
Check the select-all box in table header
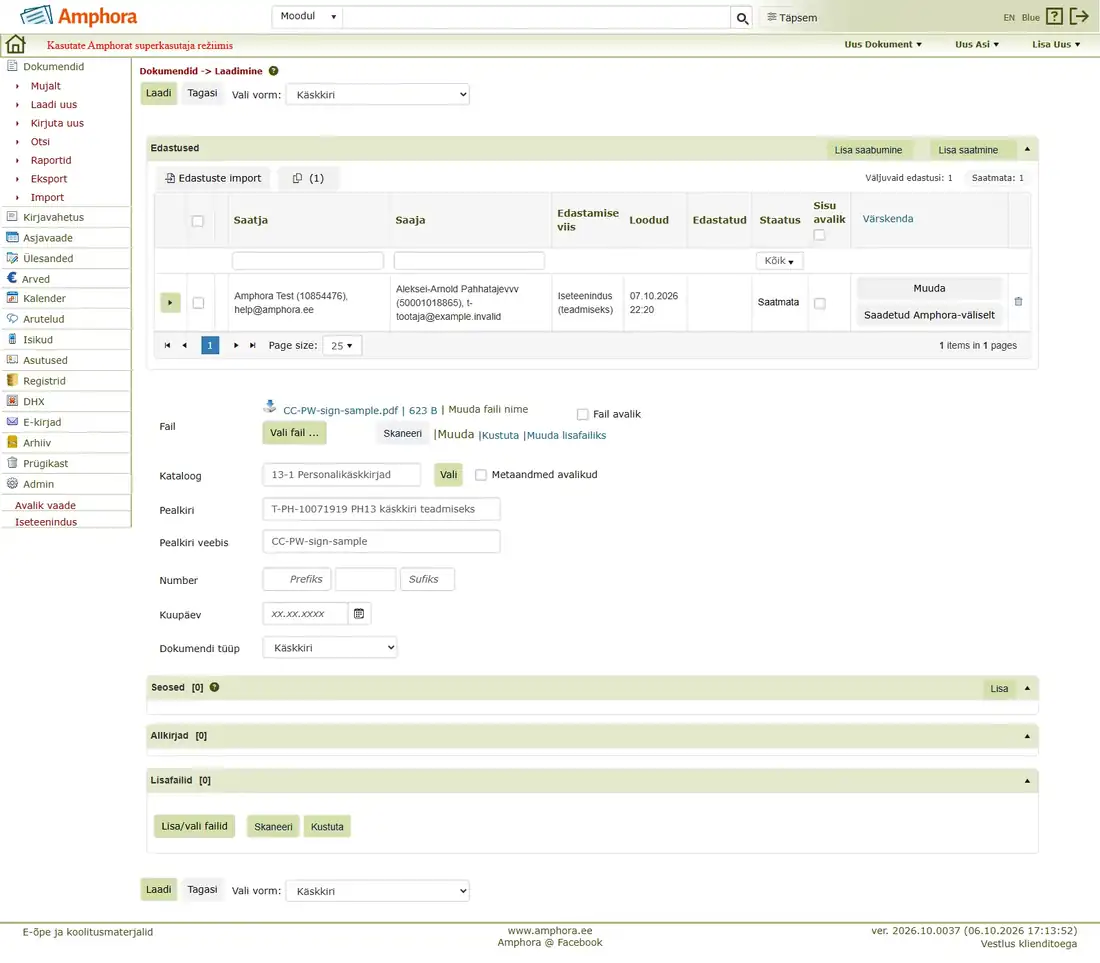pyautogui.click(x=197, y=221)
